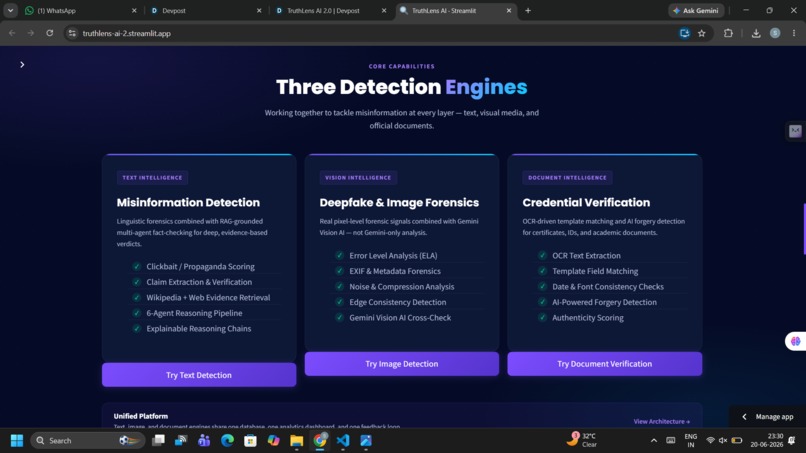Click 6-Agent Reasoning Pipeline item
The image size is (806, 453).
pos(194,313)
